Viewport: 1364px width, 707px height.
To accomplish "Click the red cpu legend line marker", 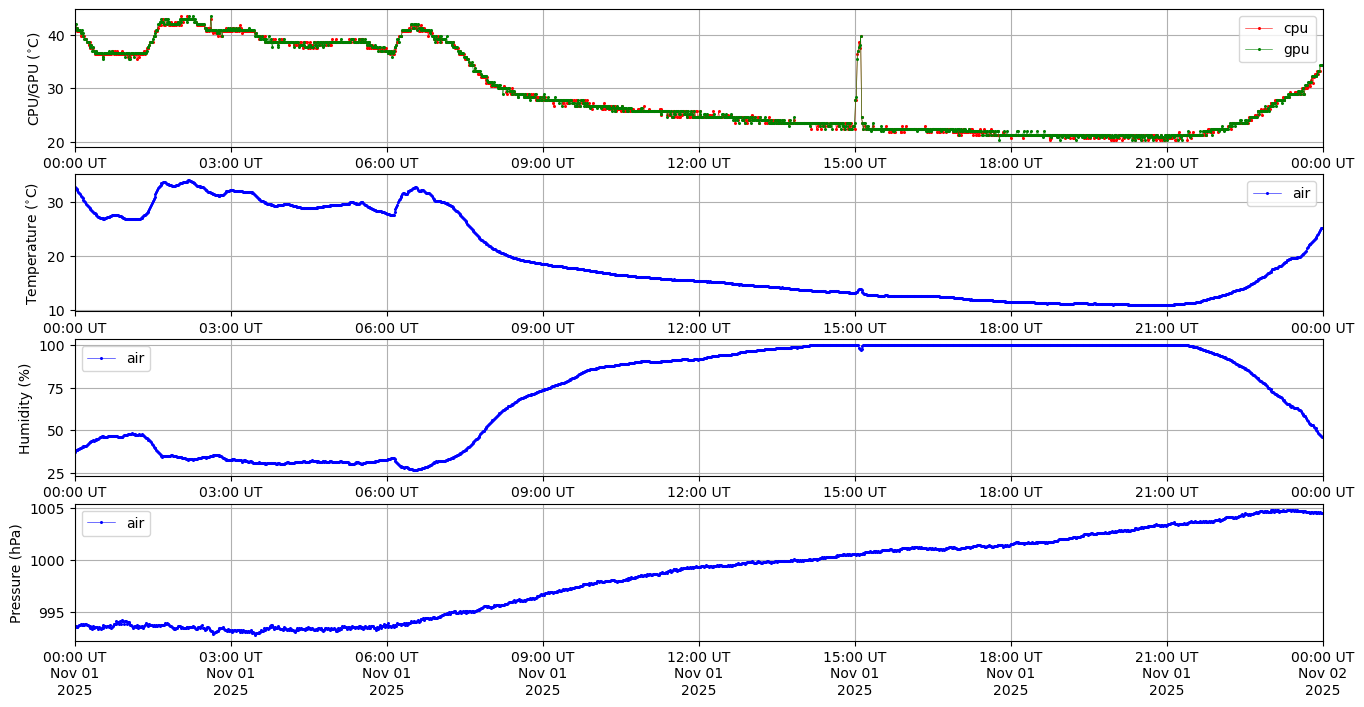I will [x=1259, y=29].
